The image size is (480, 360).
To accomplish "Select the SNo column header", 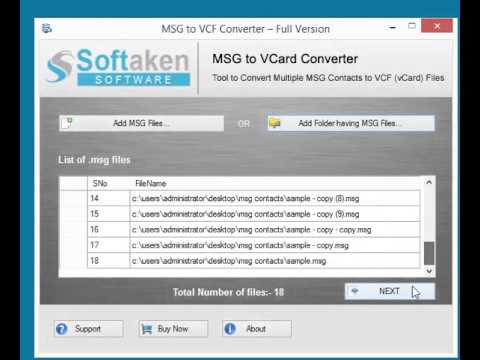I will click(108, 183).
